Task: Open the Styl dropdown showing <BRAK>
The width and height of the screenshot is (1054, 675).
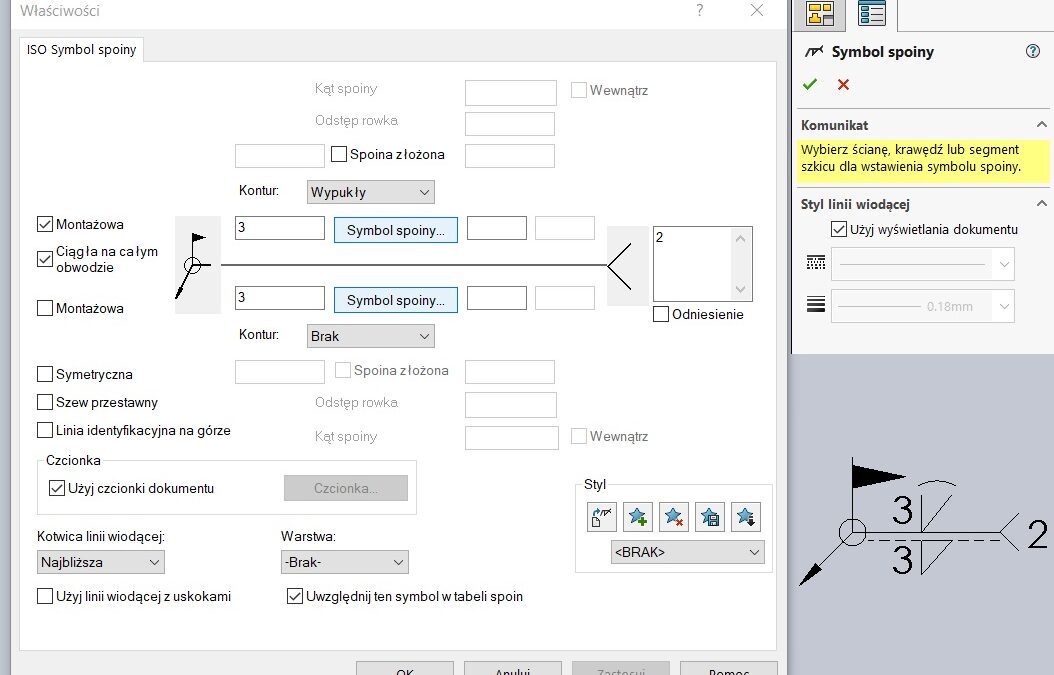Action: click(x=687, y=552)
